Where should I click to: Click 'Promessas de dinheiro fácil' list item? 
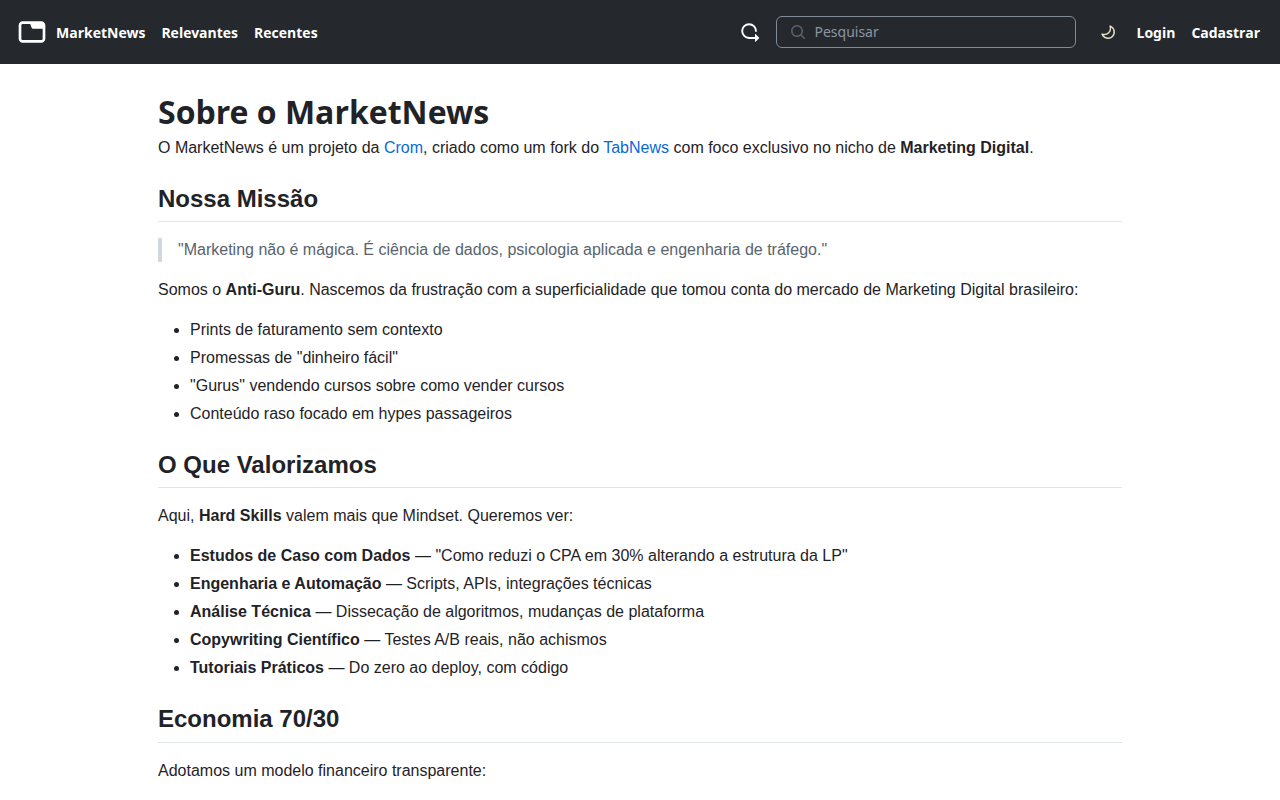[294, 357]
